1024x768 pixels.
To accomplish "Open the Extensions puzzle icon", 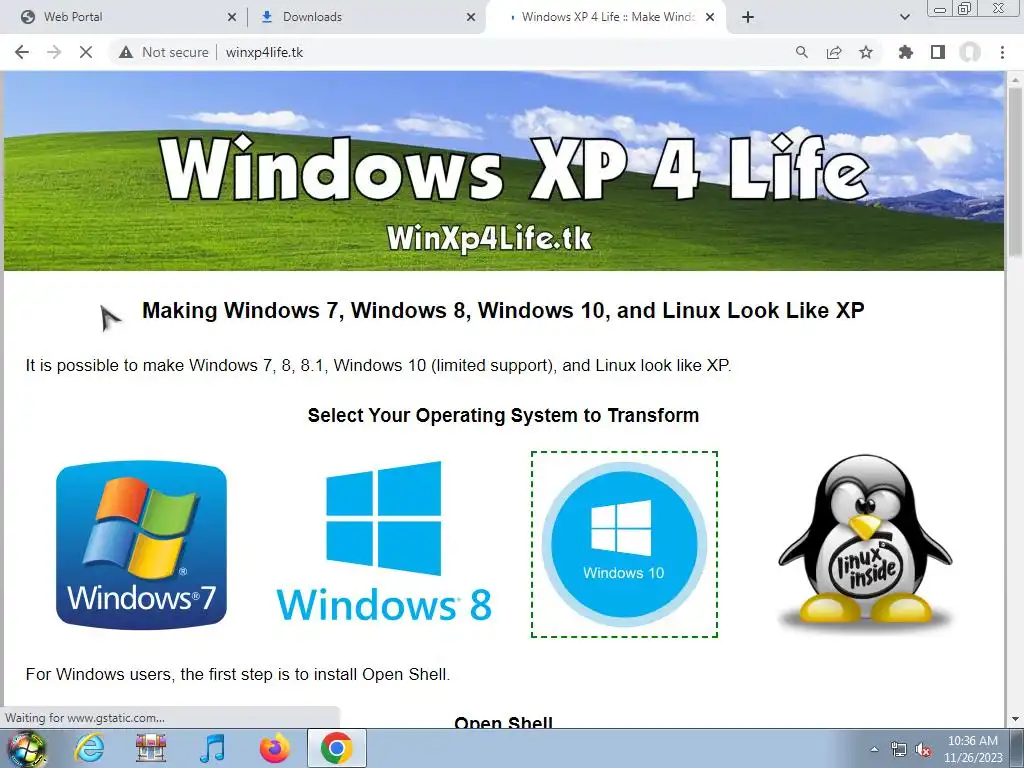I will point(905,52).
